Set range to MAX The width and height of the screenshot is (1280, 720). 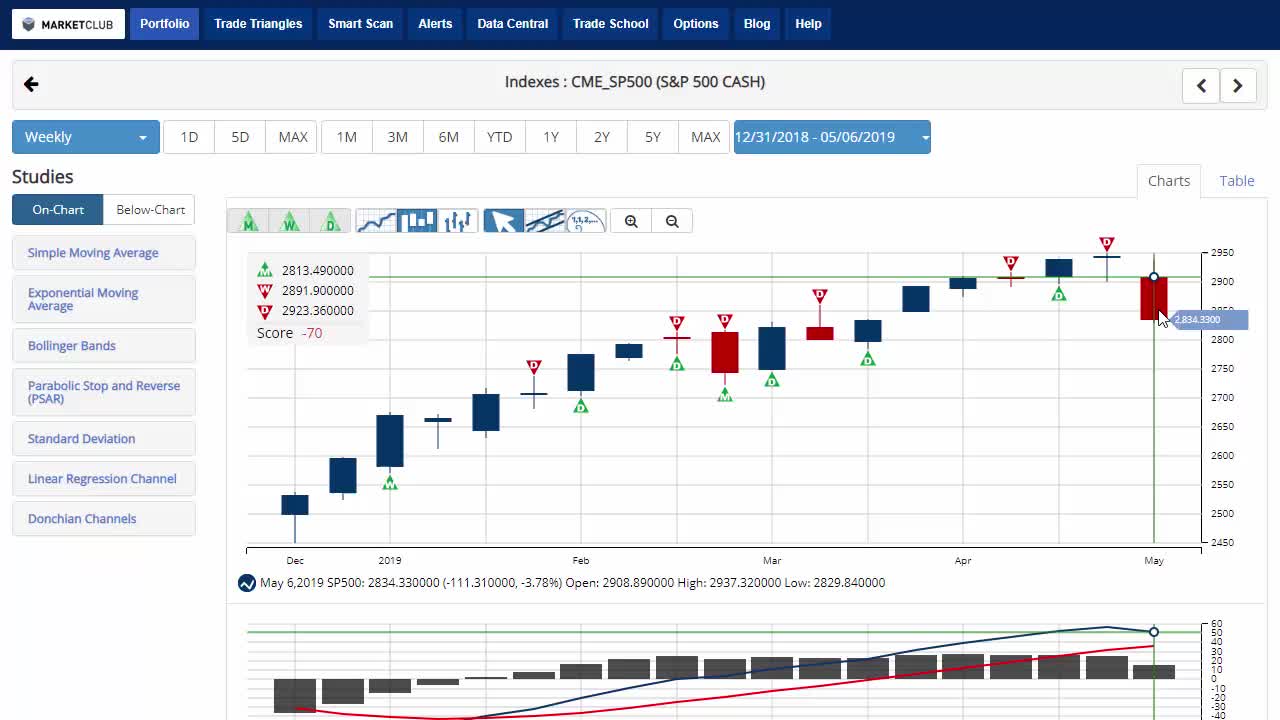705,137
